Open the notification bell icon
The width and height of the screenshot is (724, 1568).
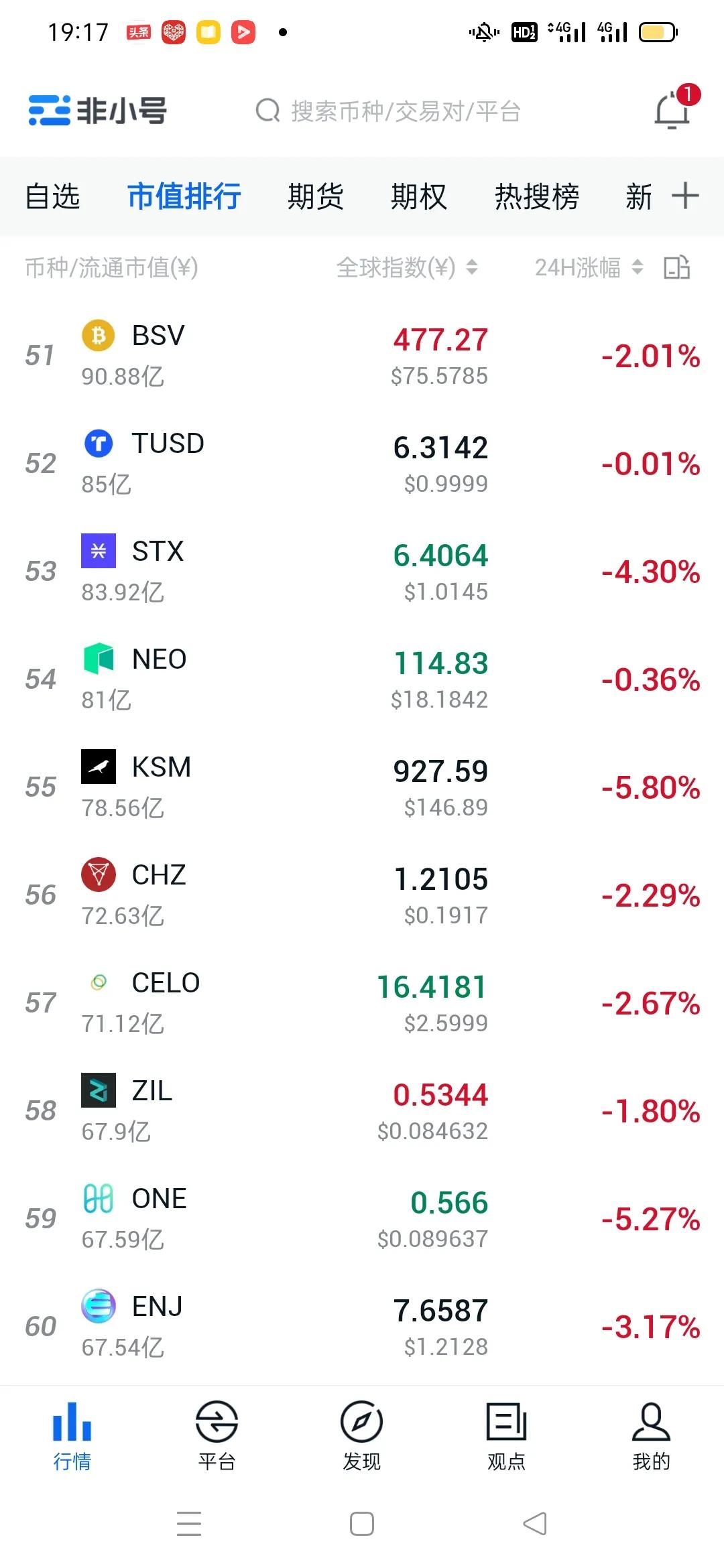[x=672, y=111]
